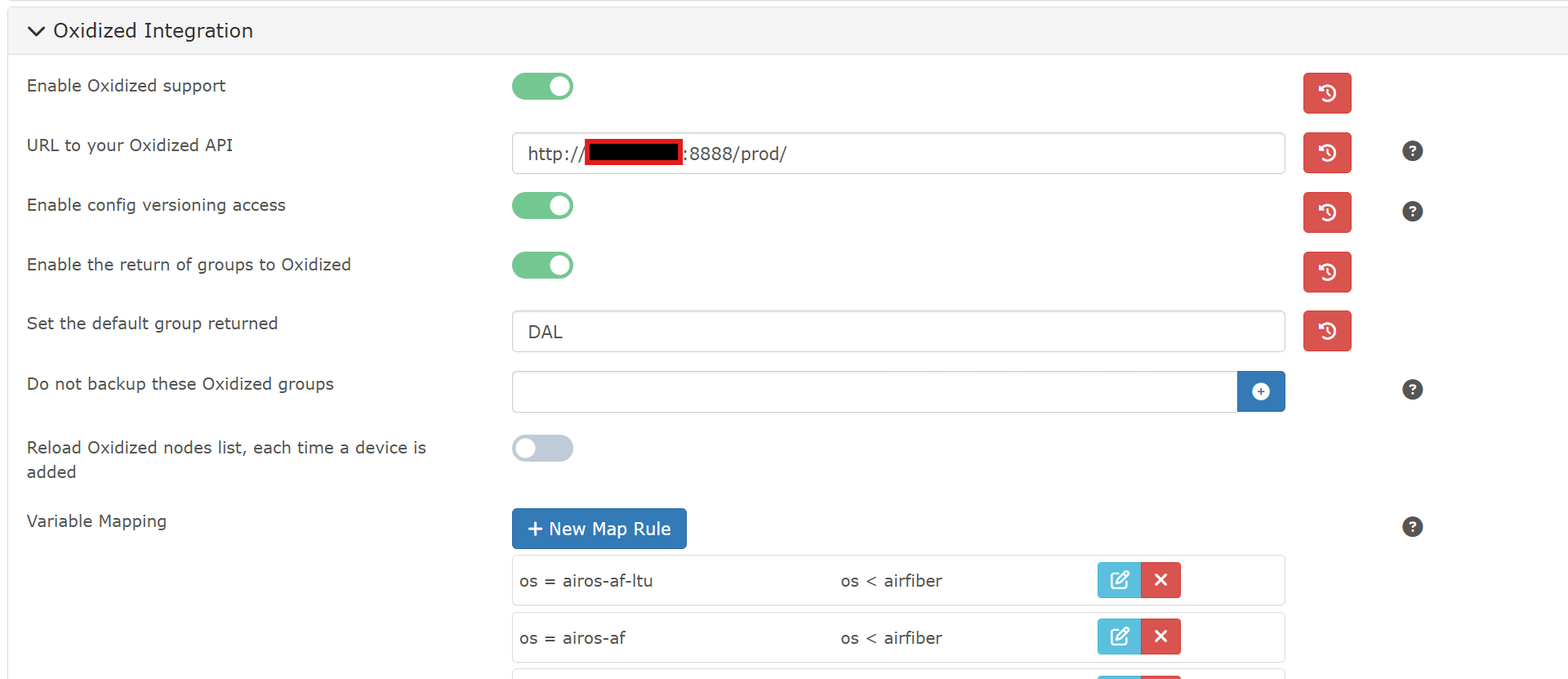Enable reload Oxidized nodes list toggle

click(542, 449)
